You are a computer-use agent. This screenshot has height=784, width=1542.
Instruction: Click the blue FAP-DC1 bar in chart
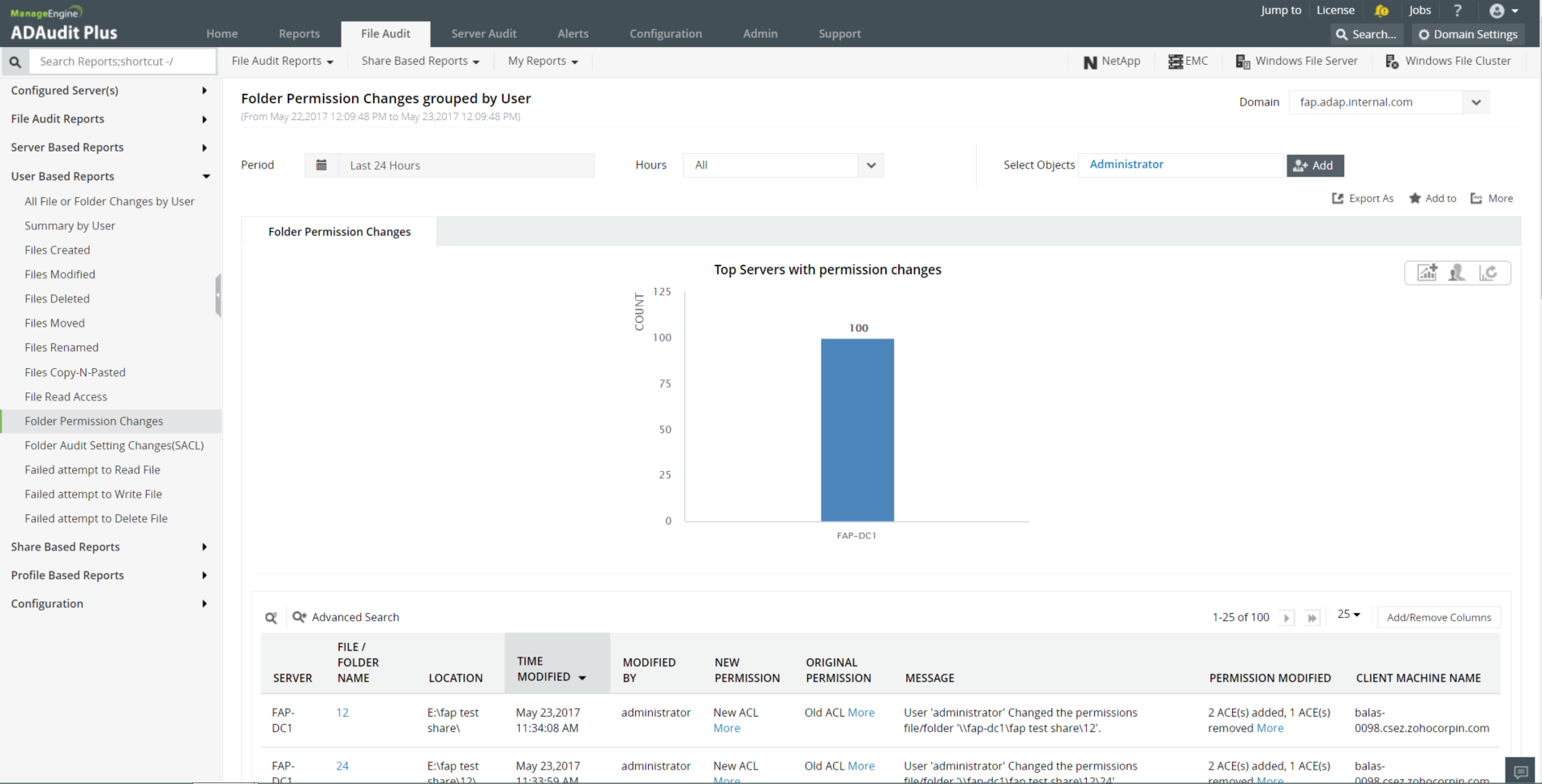tap(857, 430)
